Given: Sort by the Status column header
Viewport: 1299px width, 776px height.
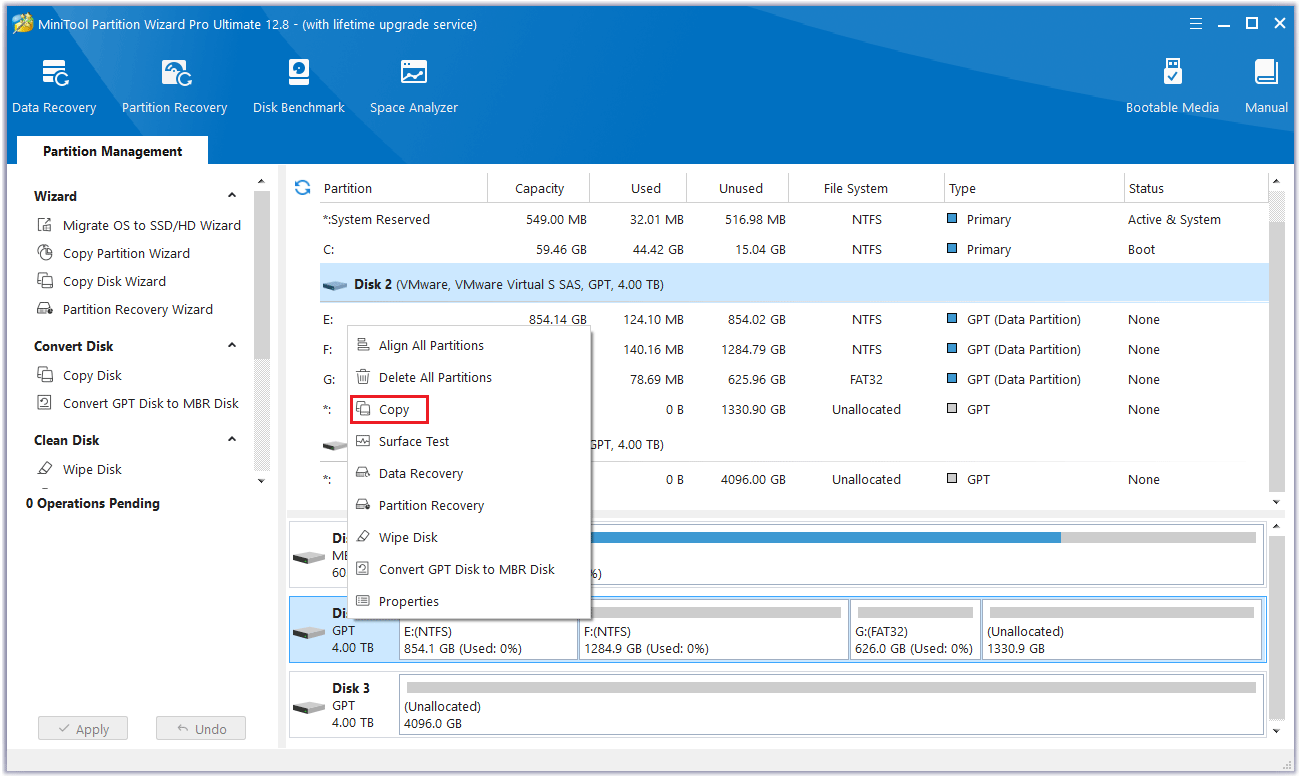Looking at the screenshot, I should pyautogui.click(x=1195, y=188).
